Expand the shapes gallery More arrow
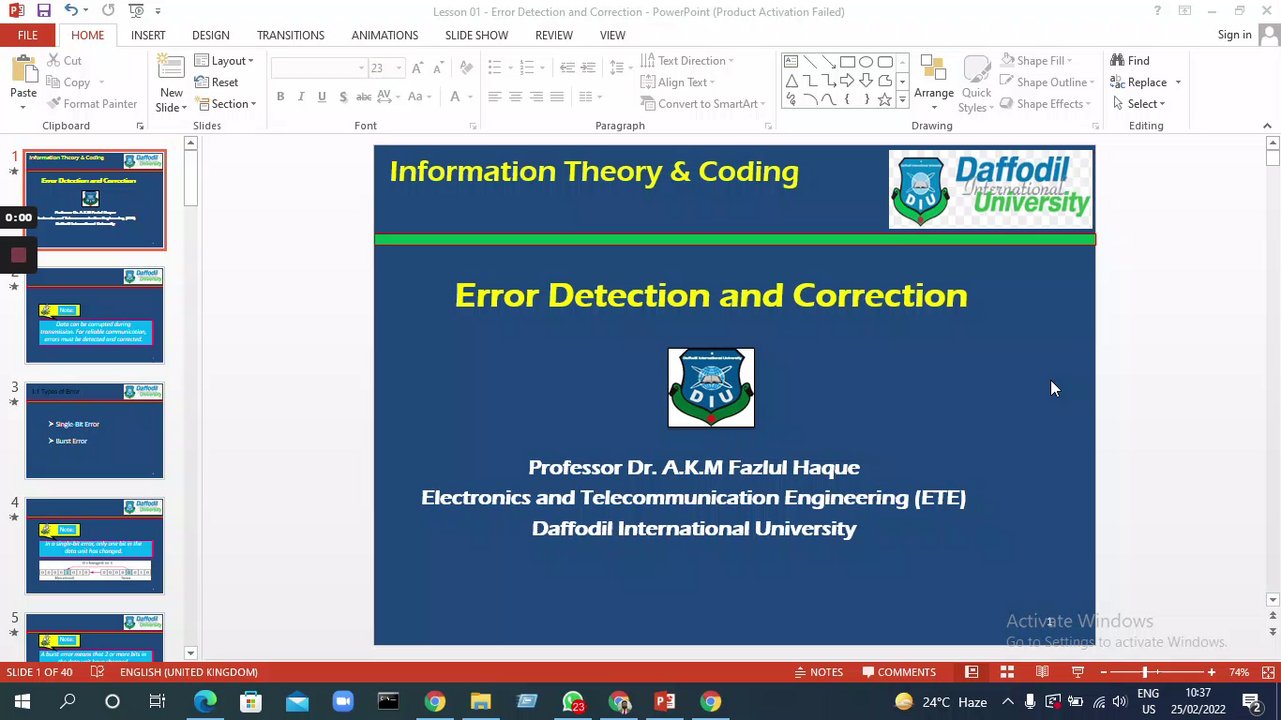Screen dimensions: 1281x720 coord(902,100)
